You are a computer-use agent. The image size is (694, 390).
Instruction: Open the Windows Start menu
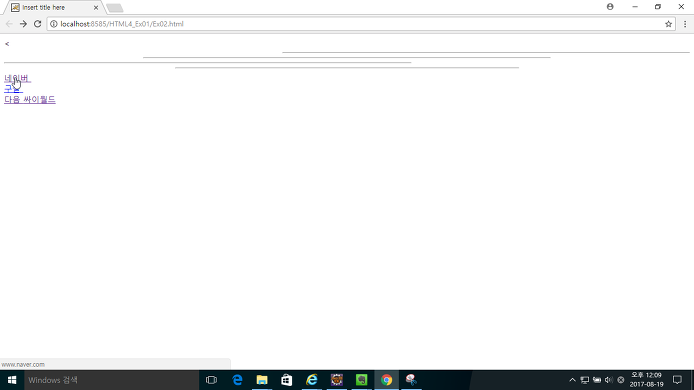coord(12,380)
